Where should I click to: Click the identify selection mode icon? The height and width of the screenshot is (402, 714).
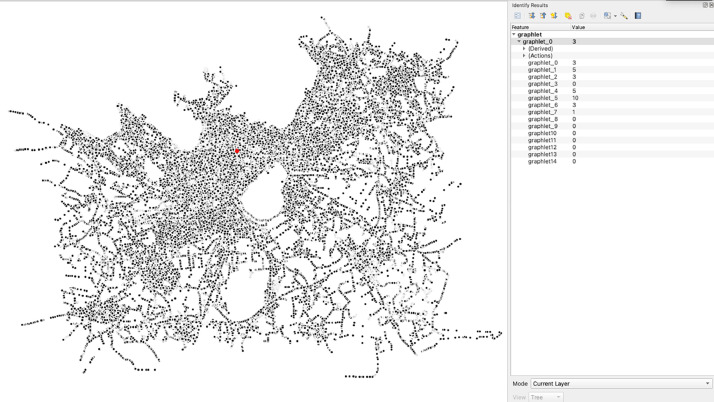[x=607, y=16]
